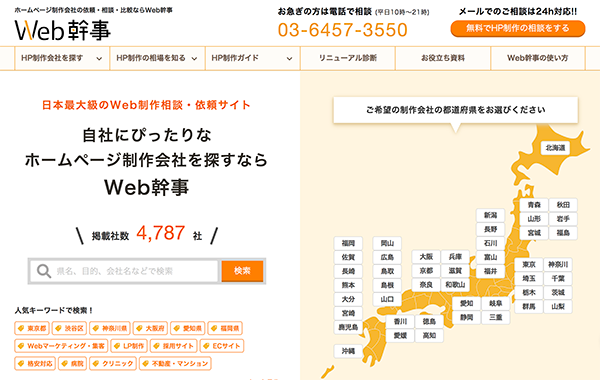This screenshot has height=380, width=600.
Task: Open the リニューアル診断 menu item
Action: [x=348, y=58]
